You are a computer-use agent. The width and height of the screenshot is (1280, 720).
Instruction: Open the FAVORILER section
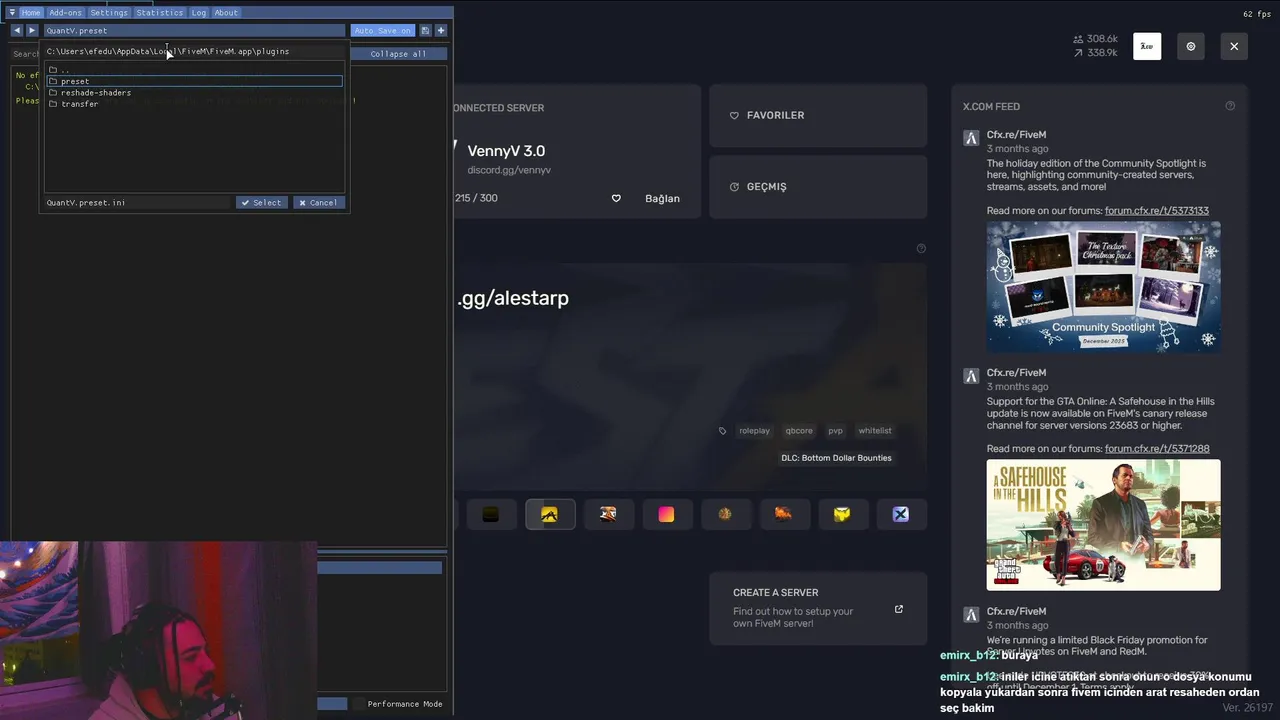(818, 115)
